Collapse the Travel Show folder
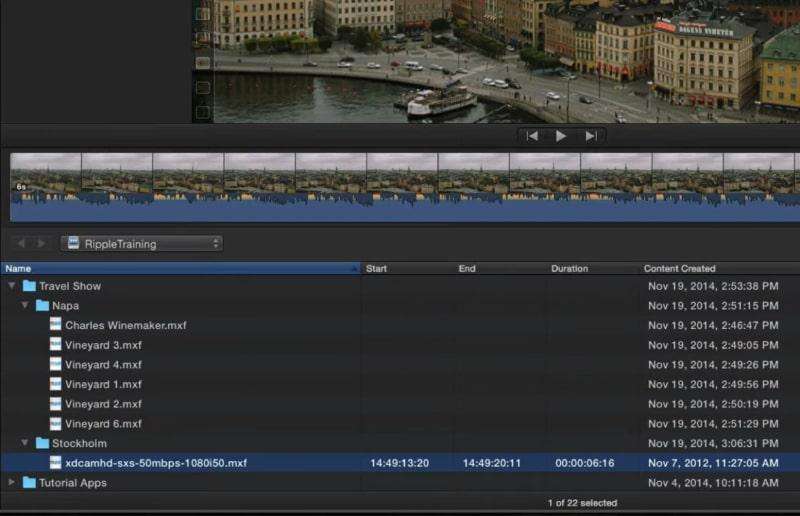 click(11, 286)
